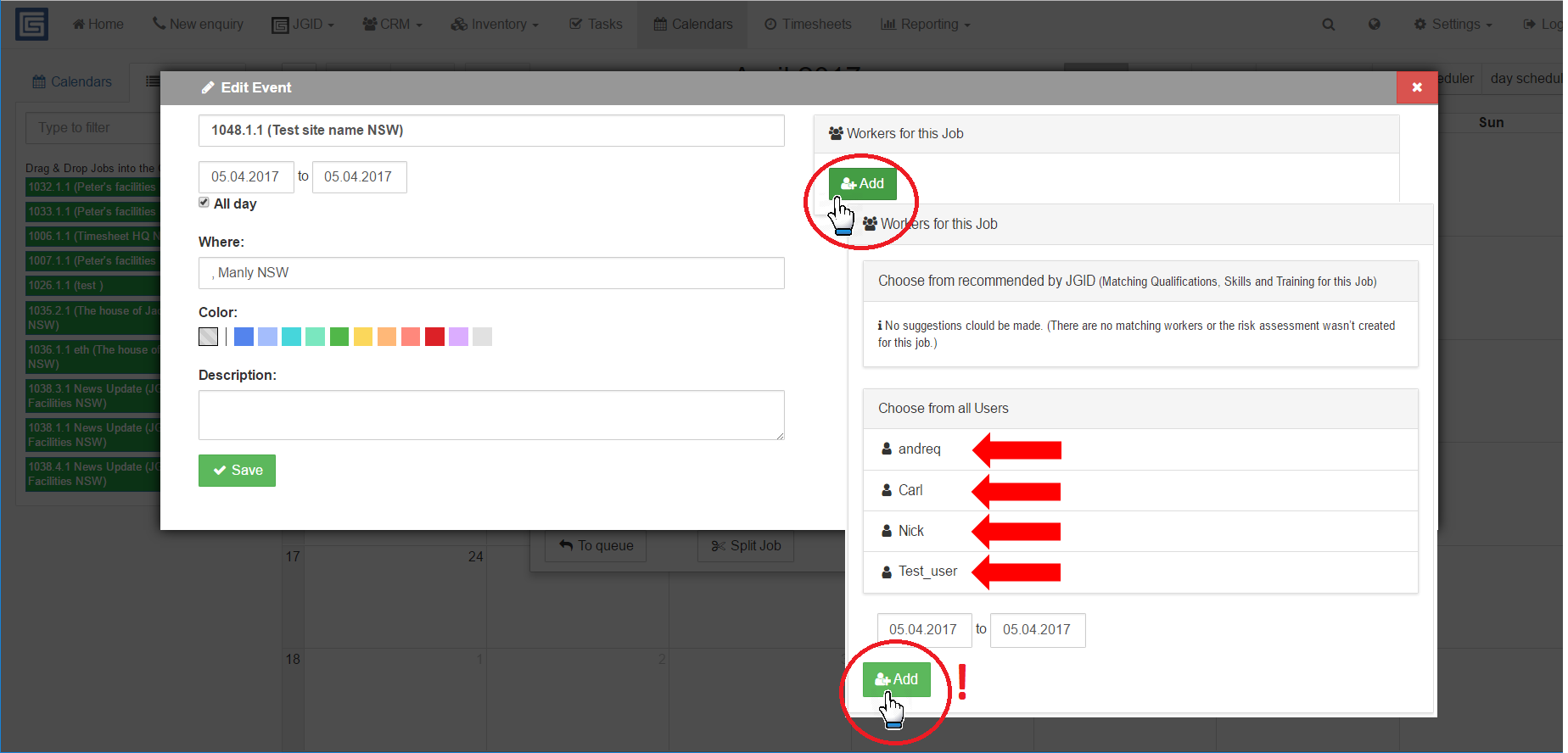Image resolution: width=1568 pixels, height=753 pixels.
Task: Open the JGID dropdown menu
Action: [303, 25]
